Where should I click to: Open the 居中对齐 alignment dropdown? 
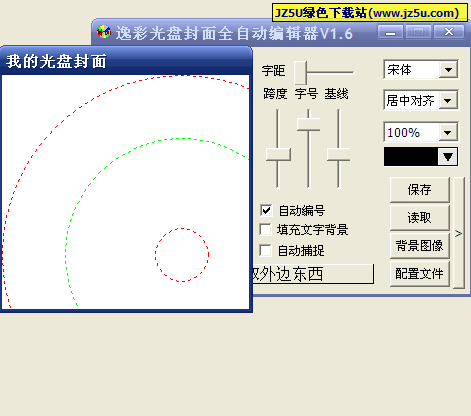click(x=448, y=100)
